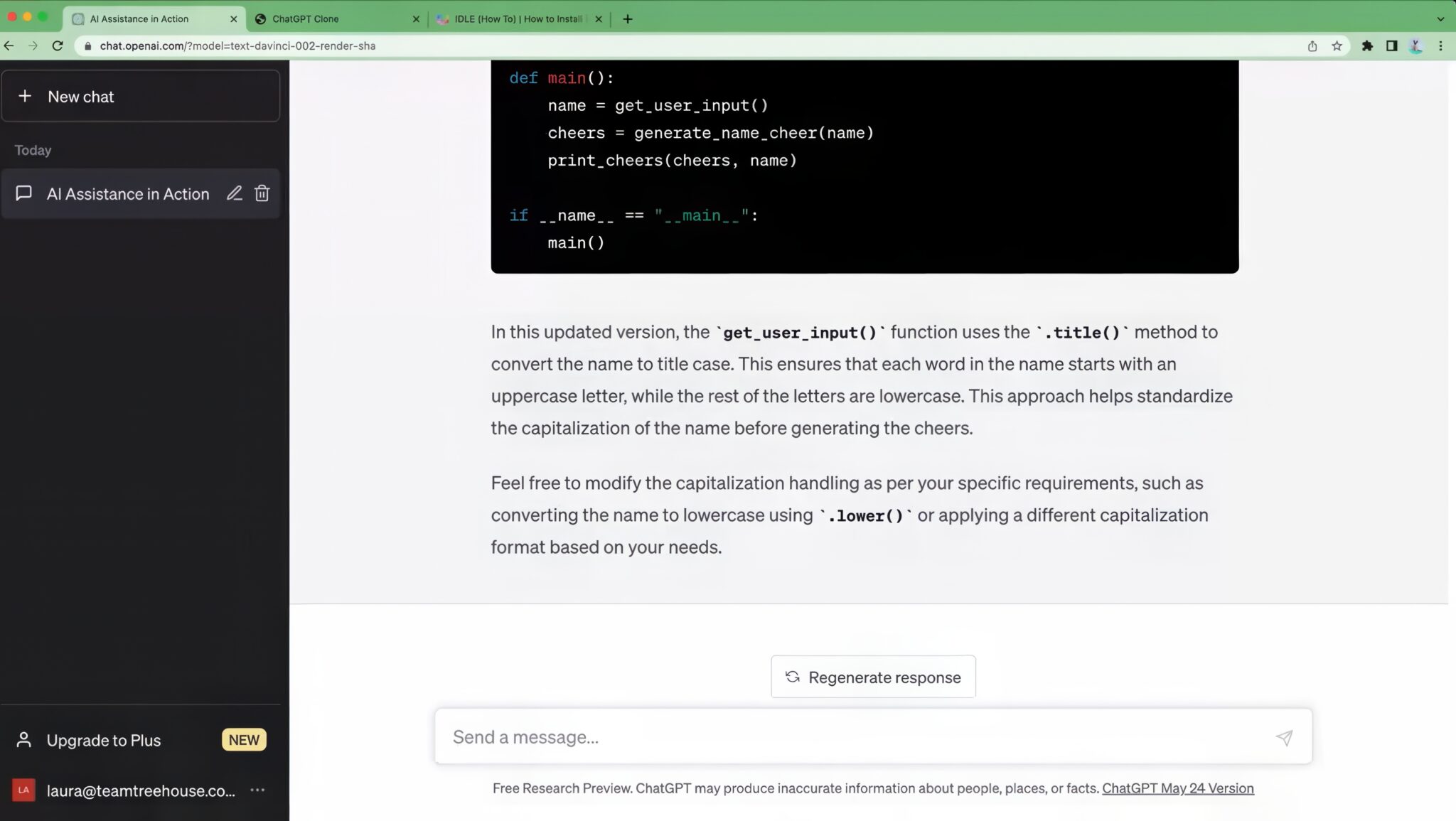Start a New chat
1456x821 pixels.
(x=141, y=96)
